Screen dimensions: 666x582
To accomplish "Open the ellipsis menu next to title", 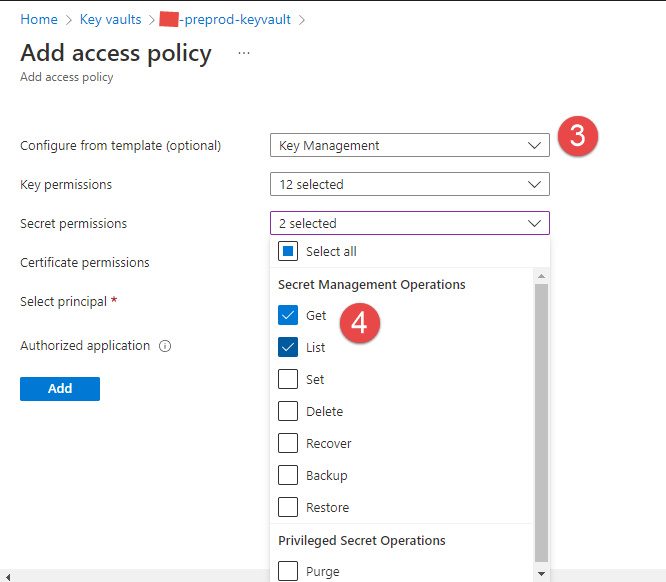I will [244, 52].
